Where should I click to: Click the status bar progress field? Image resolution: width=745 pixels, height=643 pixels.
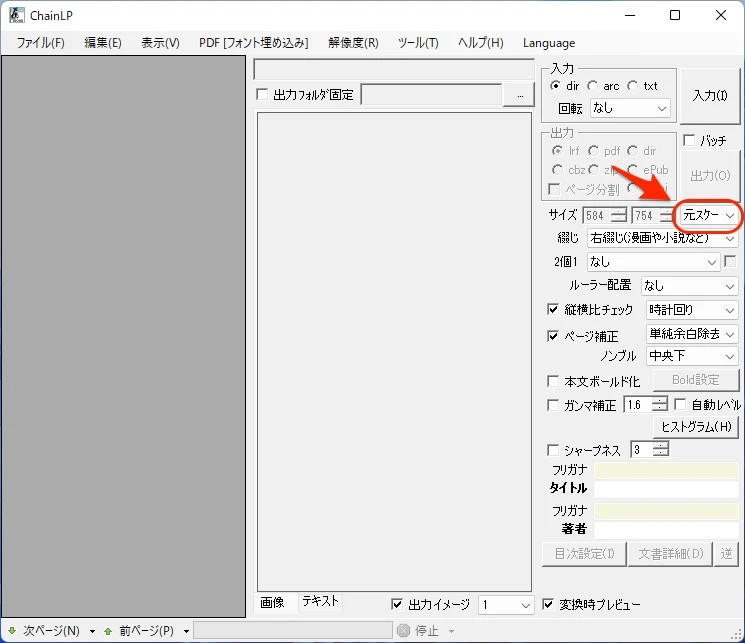click(x=293, y=631)
